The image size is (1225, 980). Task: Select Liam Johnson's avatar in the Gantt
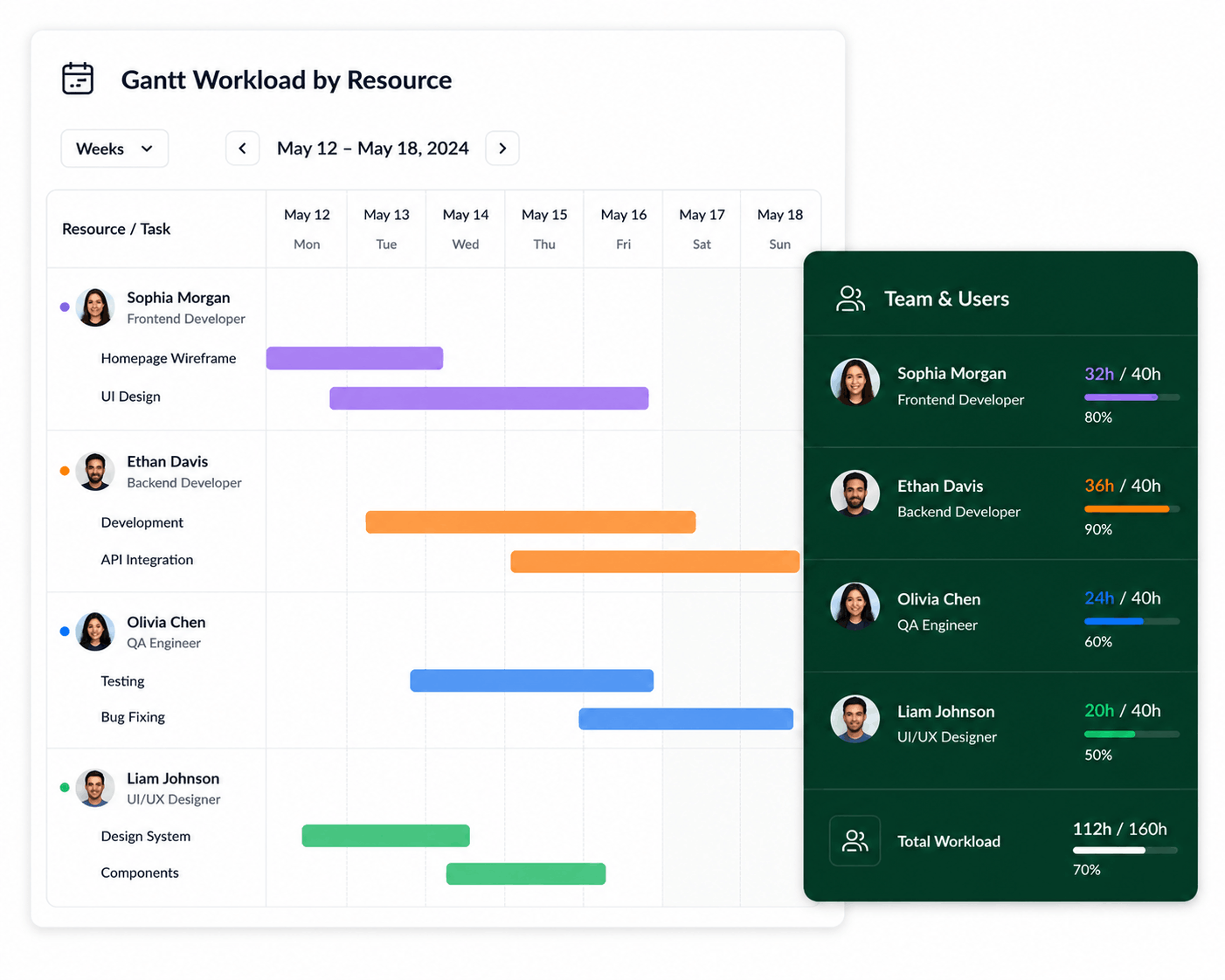(x=95, y=788)
